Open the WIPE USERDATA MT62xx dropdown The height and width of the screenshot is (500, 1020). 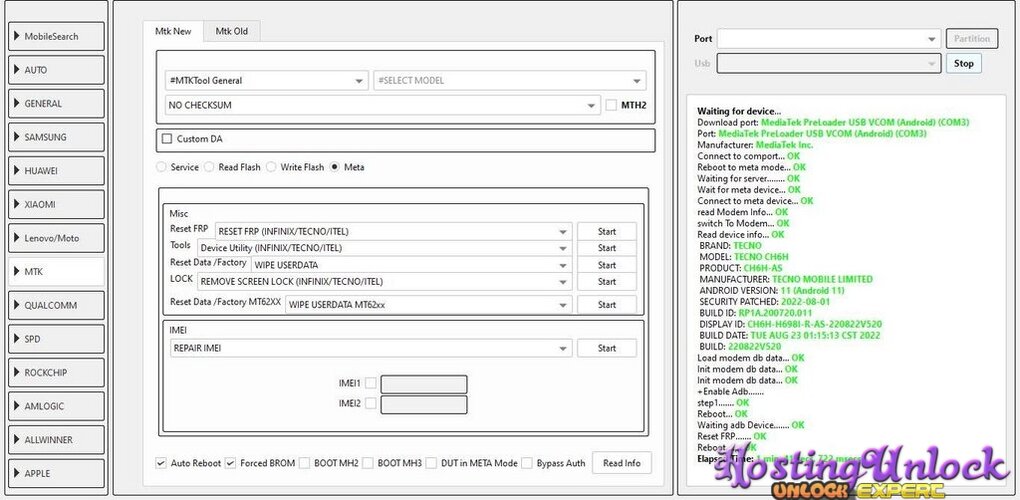click(429, 304)
